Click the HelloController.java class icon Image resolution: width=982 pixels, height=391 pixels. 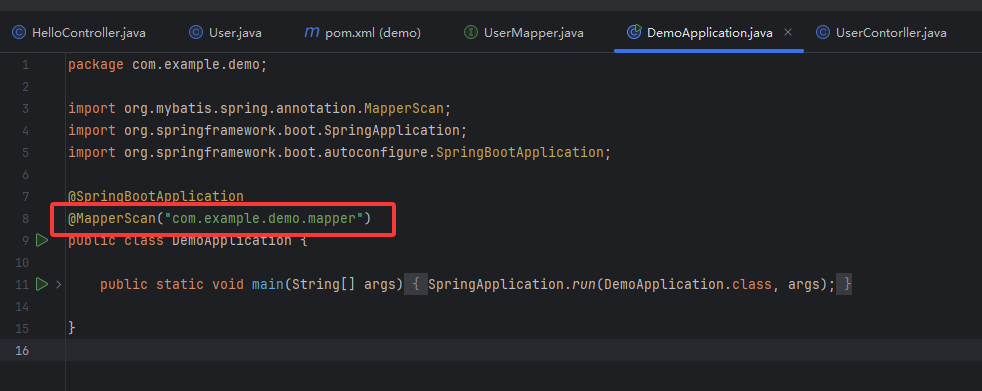coord(19,33)
